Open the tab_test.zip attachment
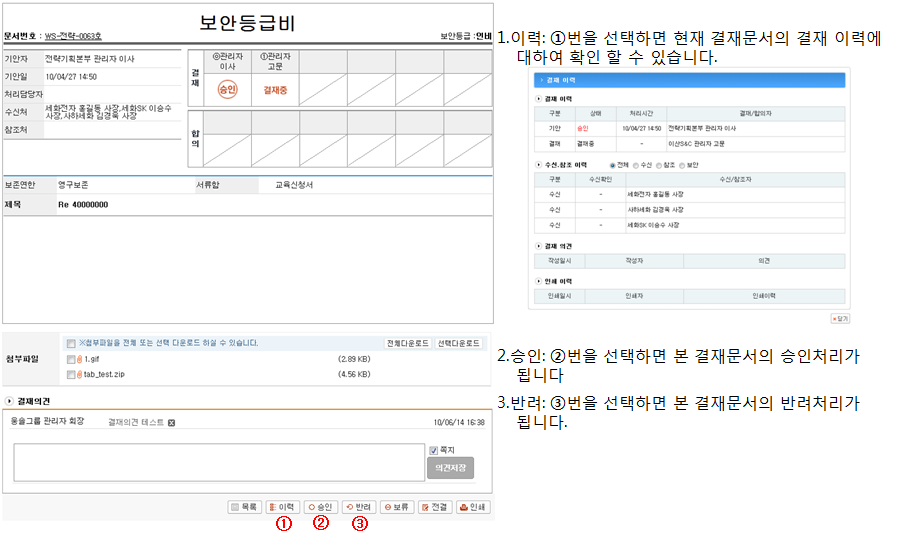 103,375
